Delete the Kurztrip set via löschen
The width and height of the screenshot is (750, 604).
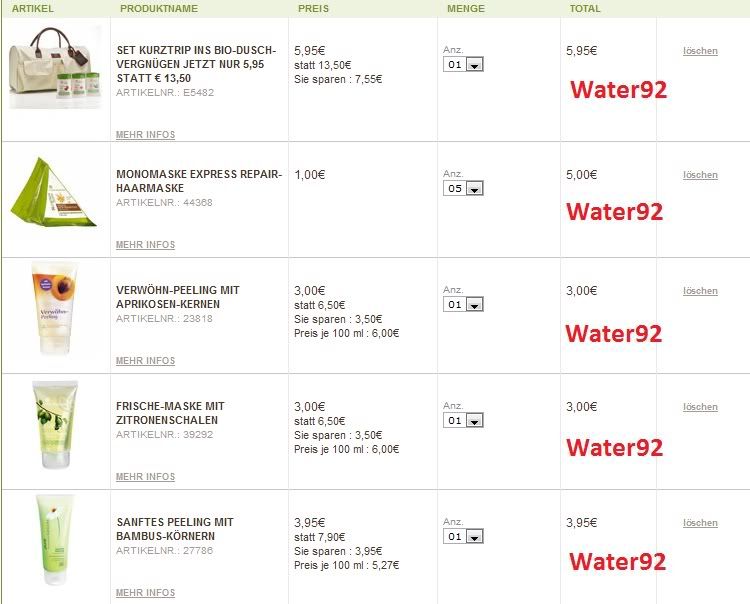tap(700, 51)
